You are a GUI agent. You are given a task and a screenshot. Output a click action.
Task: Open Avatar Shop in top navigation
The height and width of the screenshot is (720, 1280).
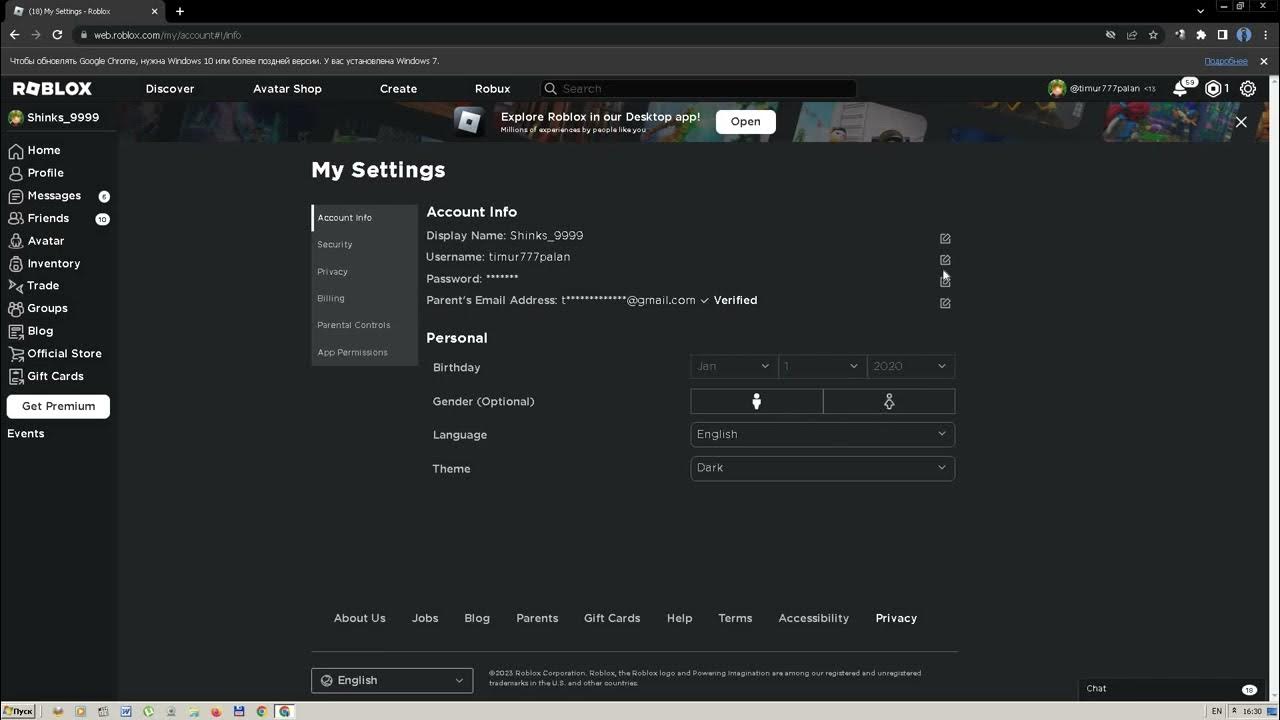click(287, 89)
